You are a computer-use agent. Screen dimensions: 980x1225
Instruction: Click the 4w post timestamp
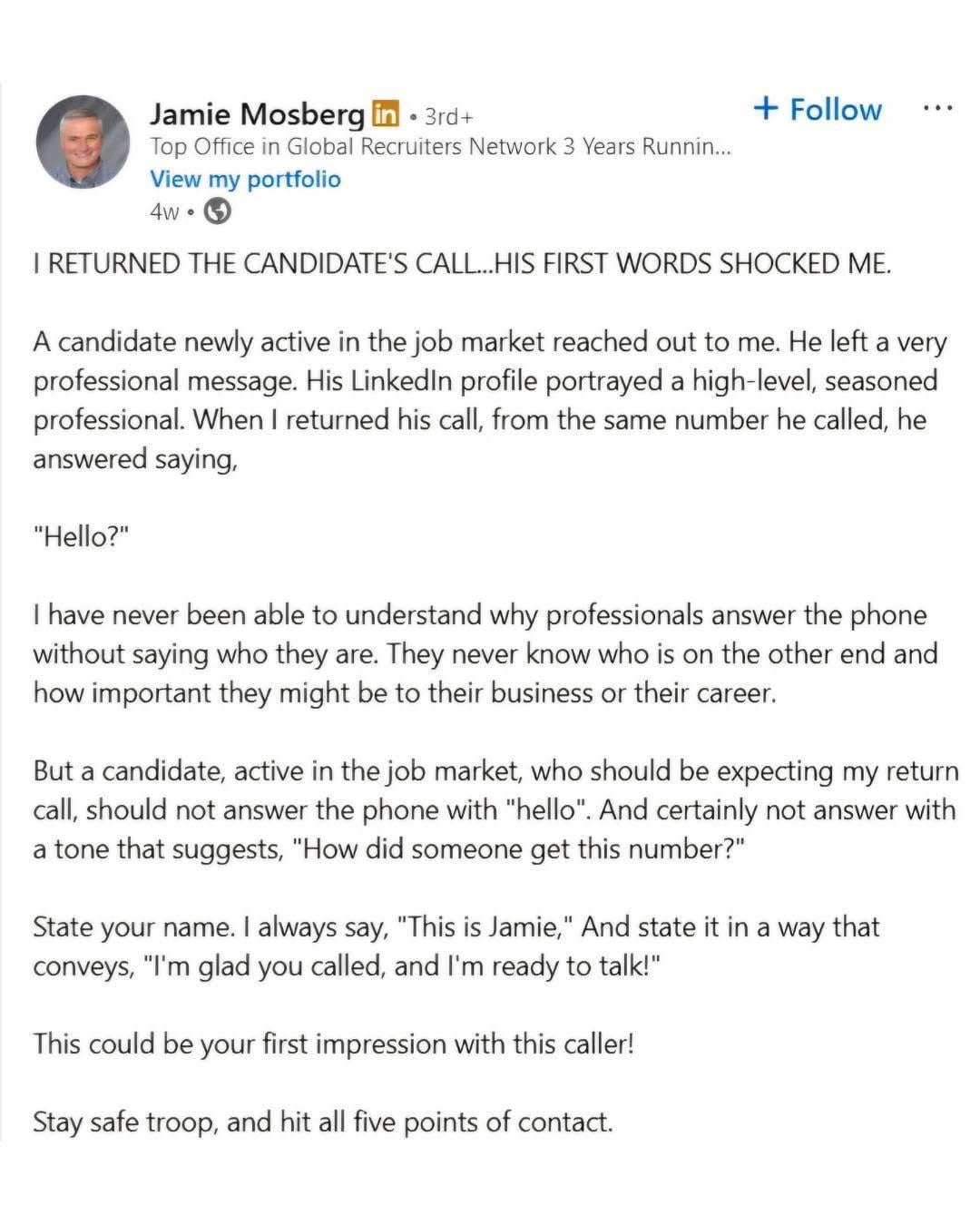pos(164,211)
